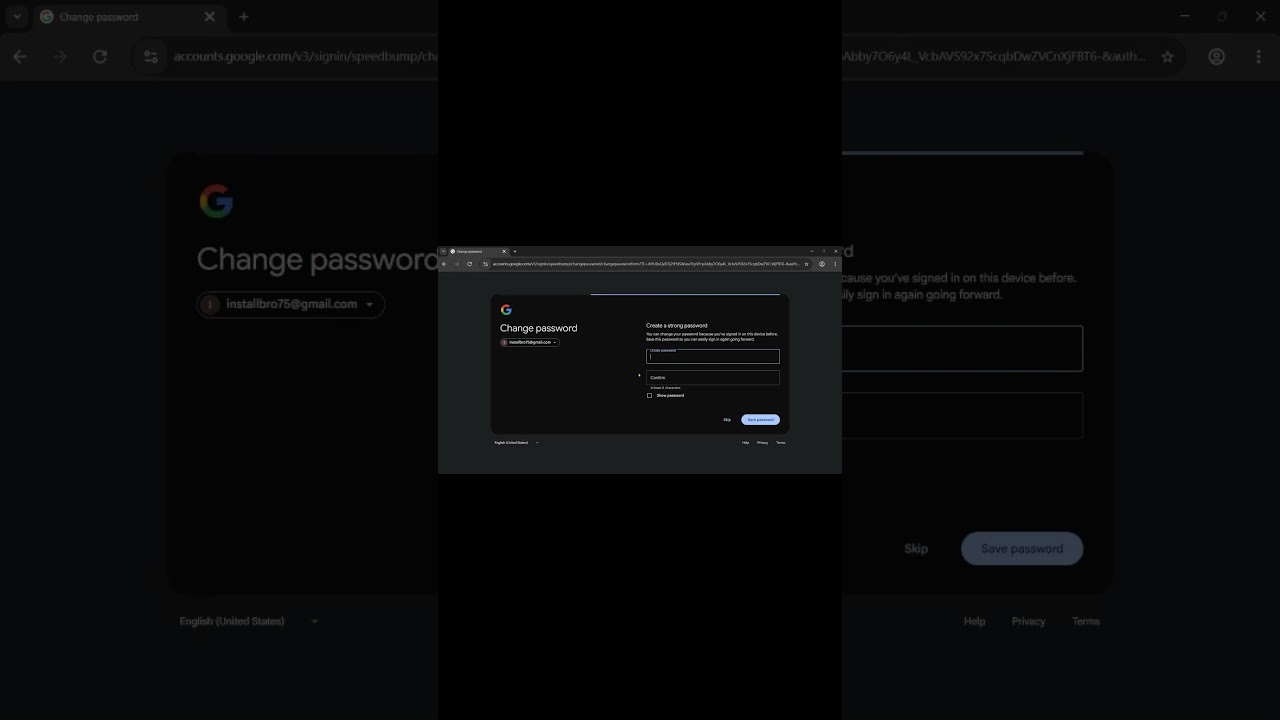
Task: Click the Google logo in the centered password card
Action: pyautogui.click(x=506, y=310)
